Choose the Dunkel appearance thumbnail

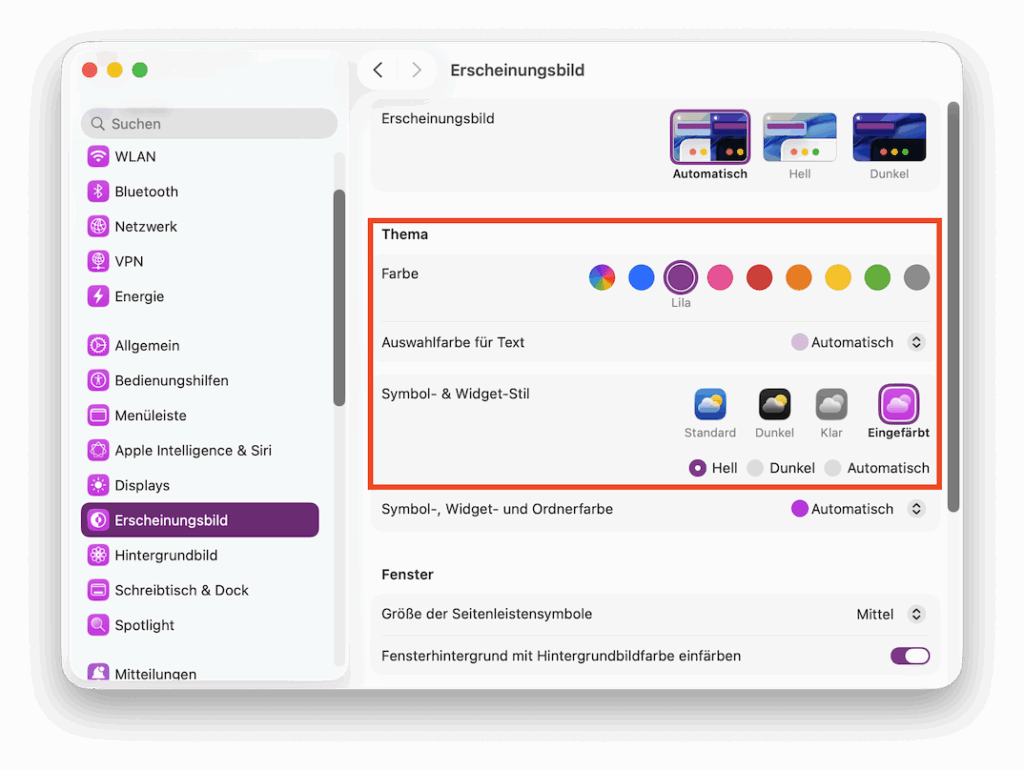(889, 138)
